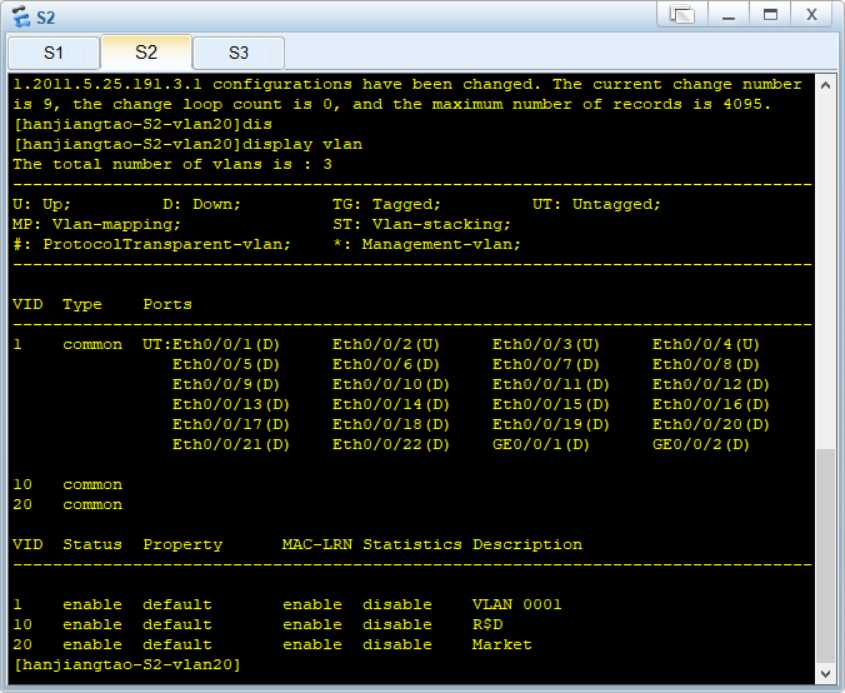Click port entry Eth0/0/5(D)
Image resolution: width=845 pixels, height=693 pixels.
pos(226,364)
